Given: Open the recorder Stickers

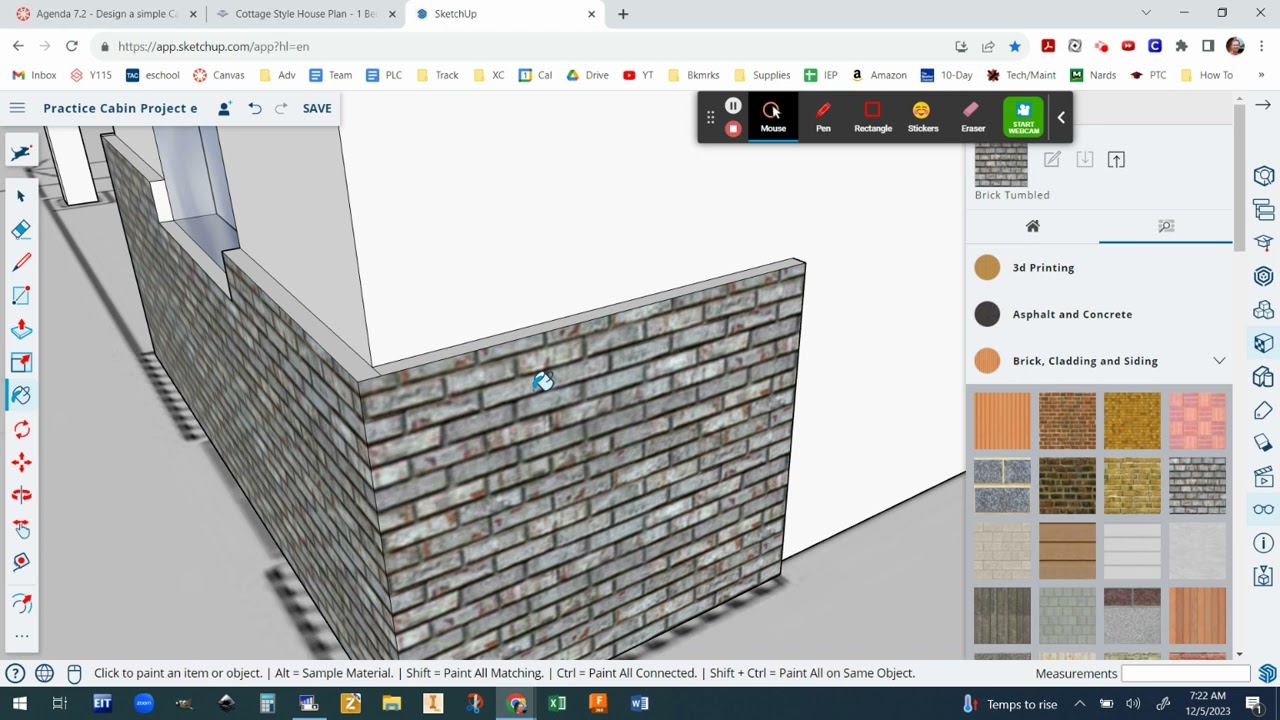Looking at the screenshot, I should pos(922,117).
